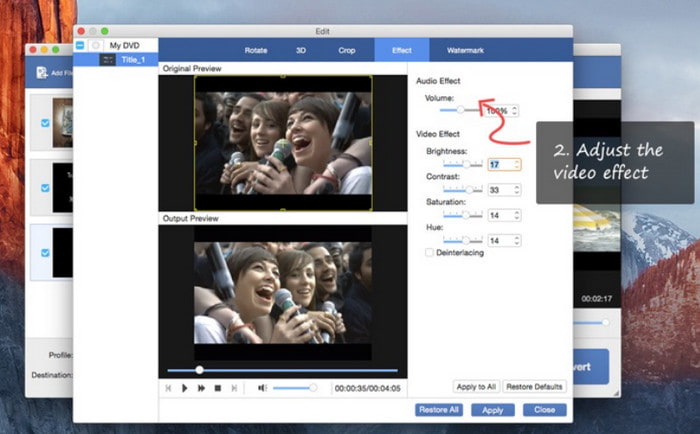Collapse the My DVD tree checkbox
This screenshot has width=700, height=434.
[x=80, y=45]
